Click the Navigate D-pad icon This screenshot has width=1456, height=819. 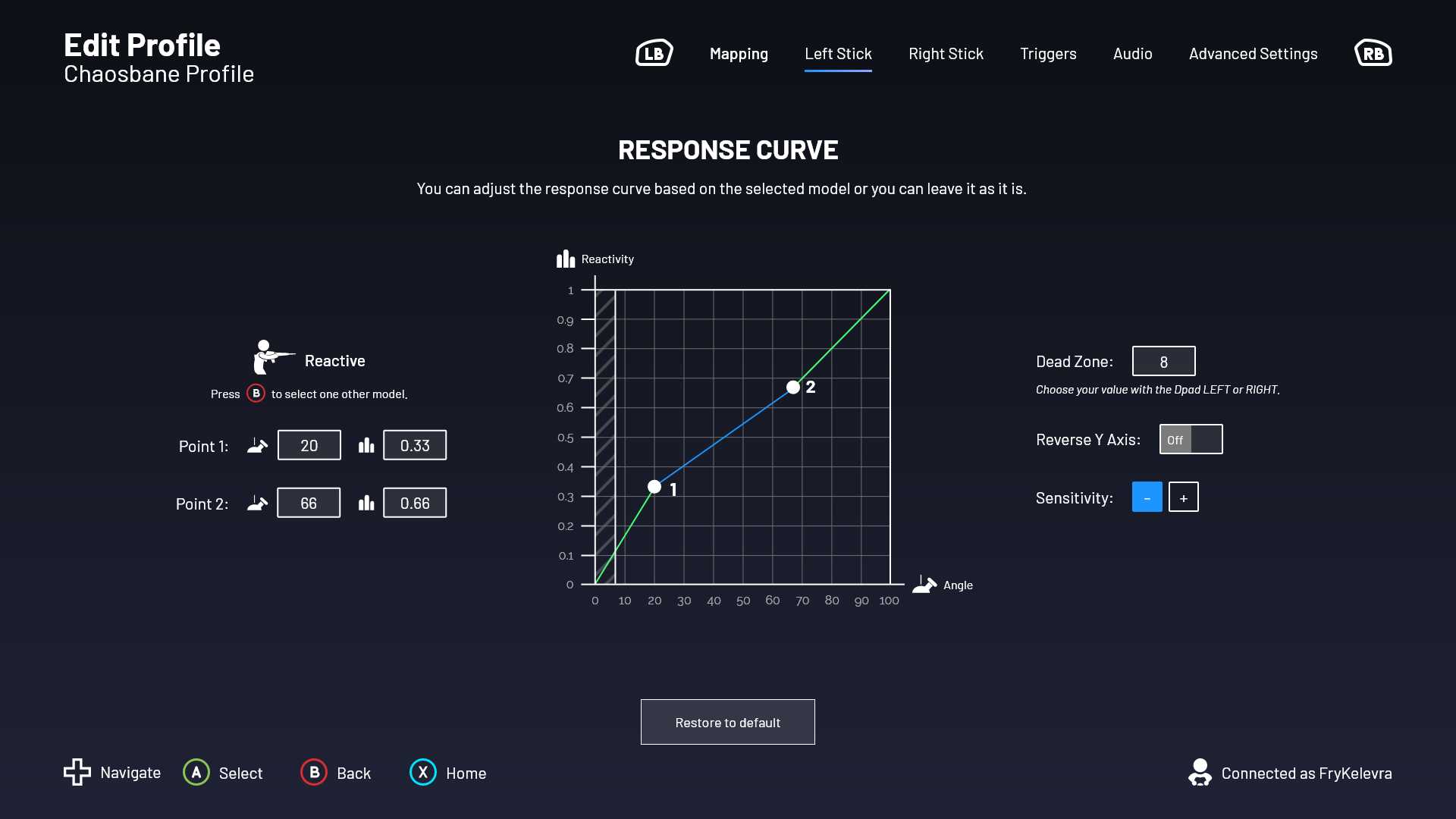pos(77,772)
